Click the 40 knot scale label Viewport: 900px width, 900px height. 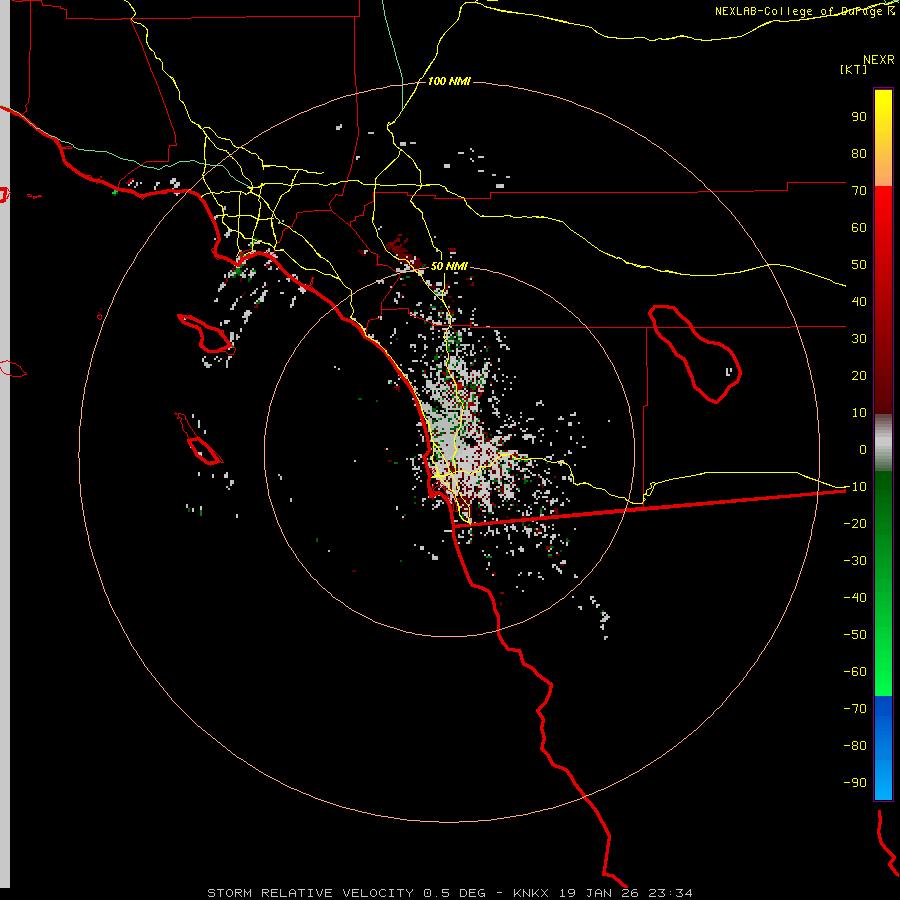tap(859, 301)
